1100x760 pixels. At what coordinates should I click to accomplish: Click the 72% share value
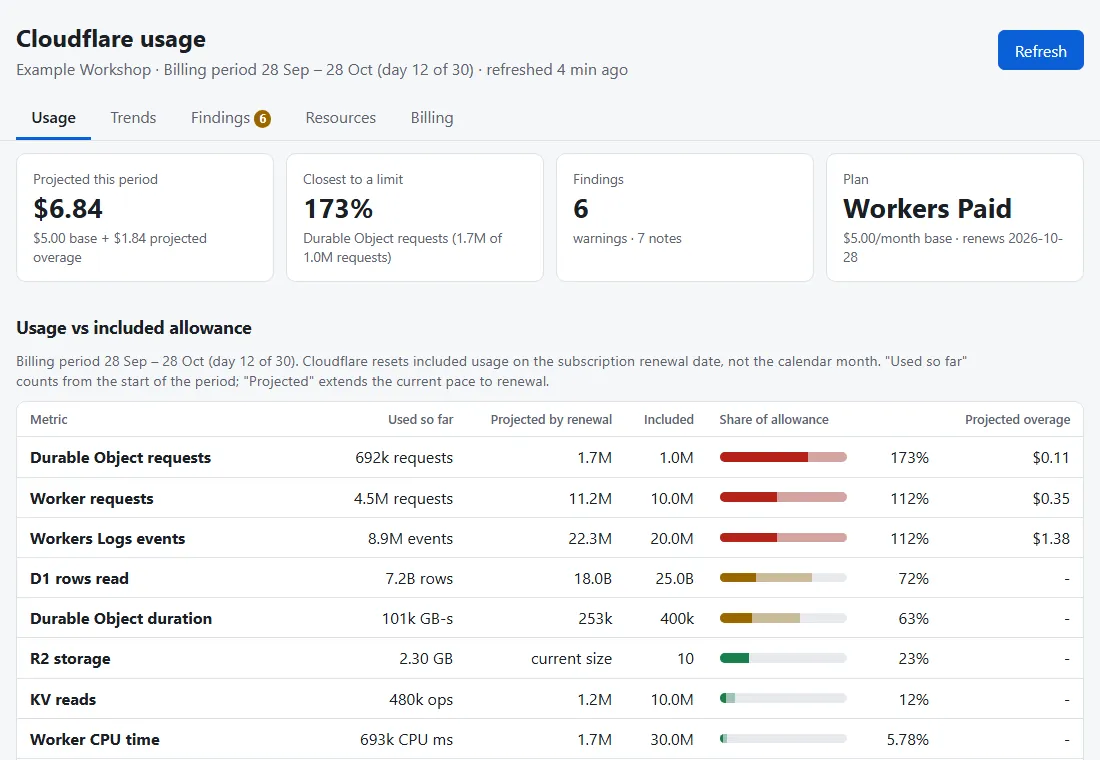coord(913,578)
